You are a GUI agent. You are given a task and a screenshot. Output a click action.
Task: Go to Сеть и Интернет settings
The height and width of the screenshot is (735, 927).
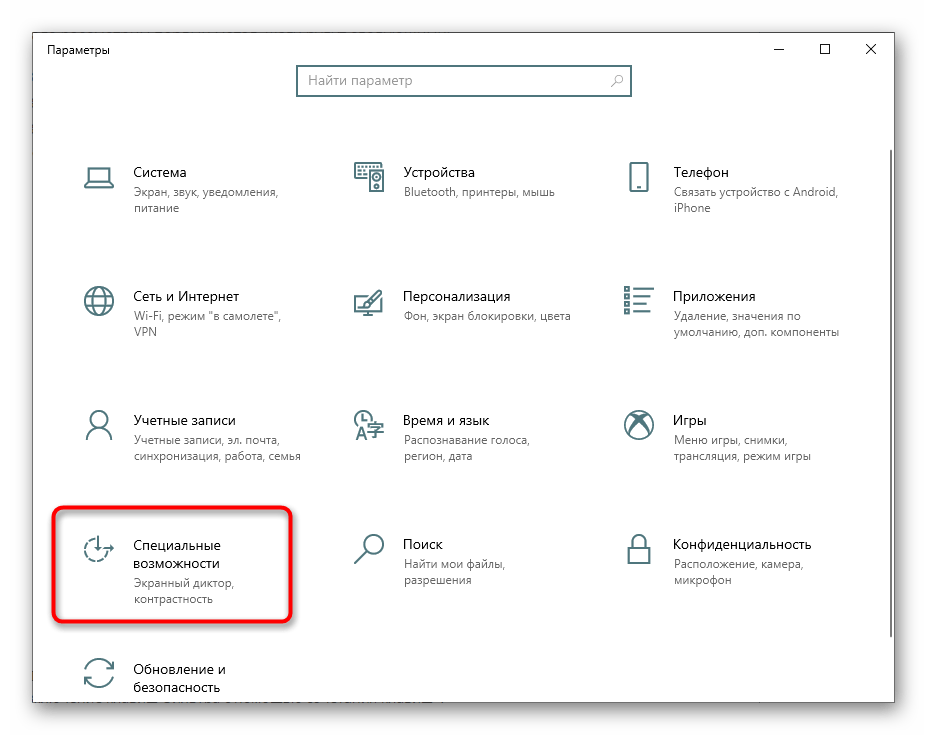(x=186, y=296)
